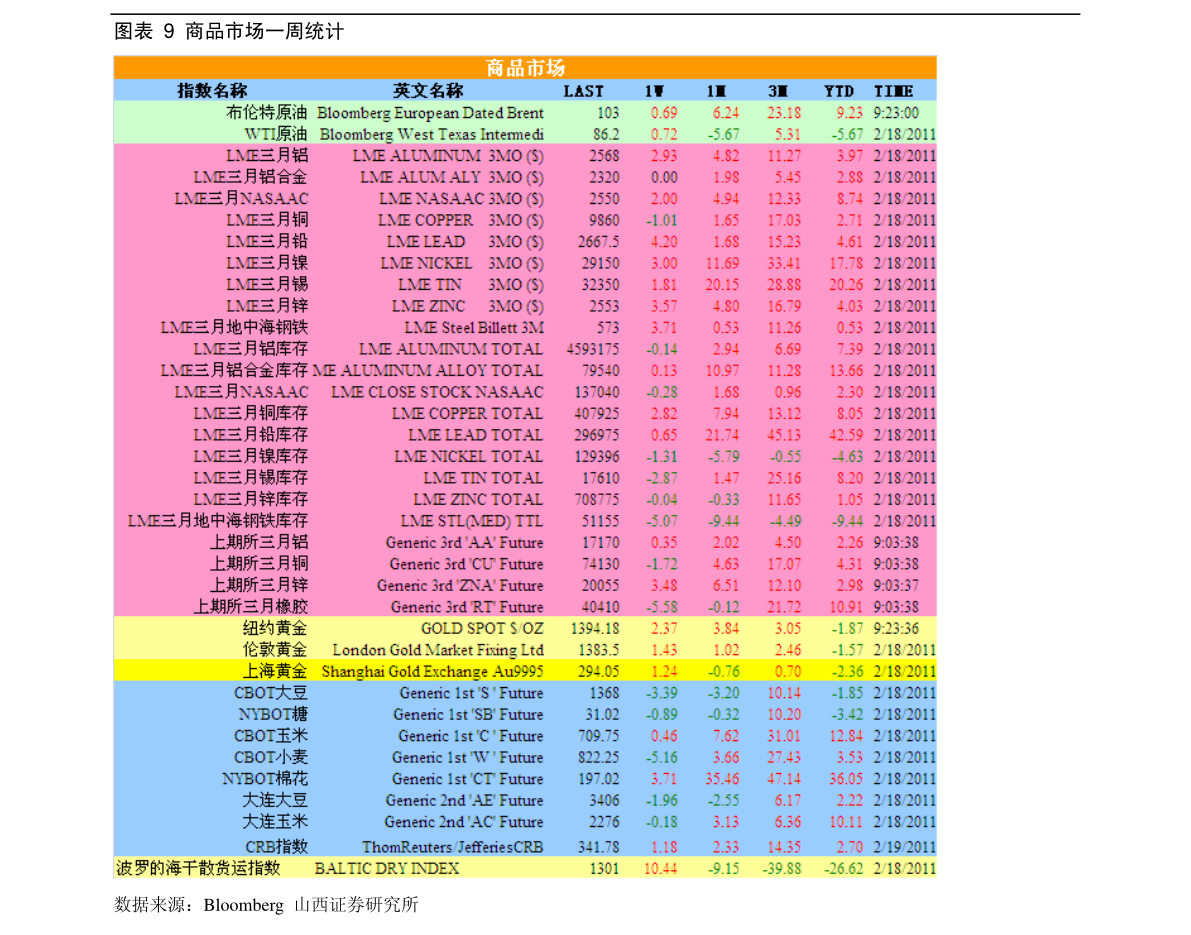The image size is (1191, 935).
Task: Select the 英文名称 column header
Action: pyautogui.click(x=428, y=91)
